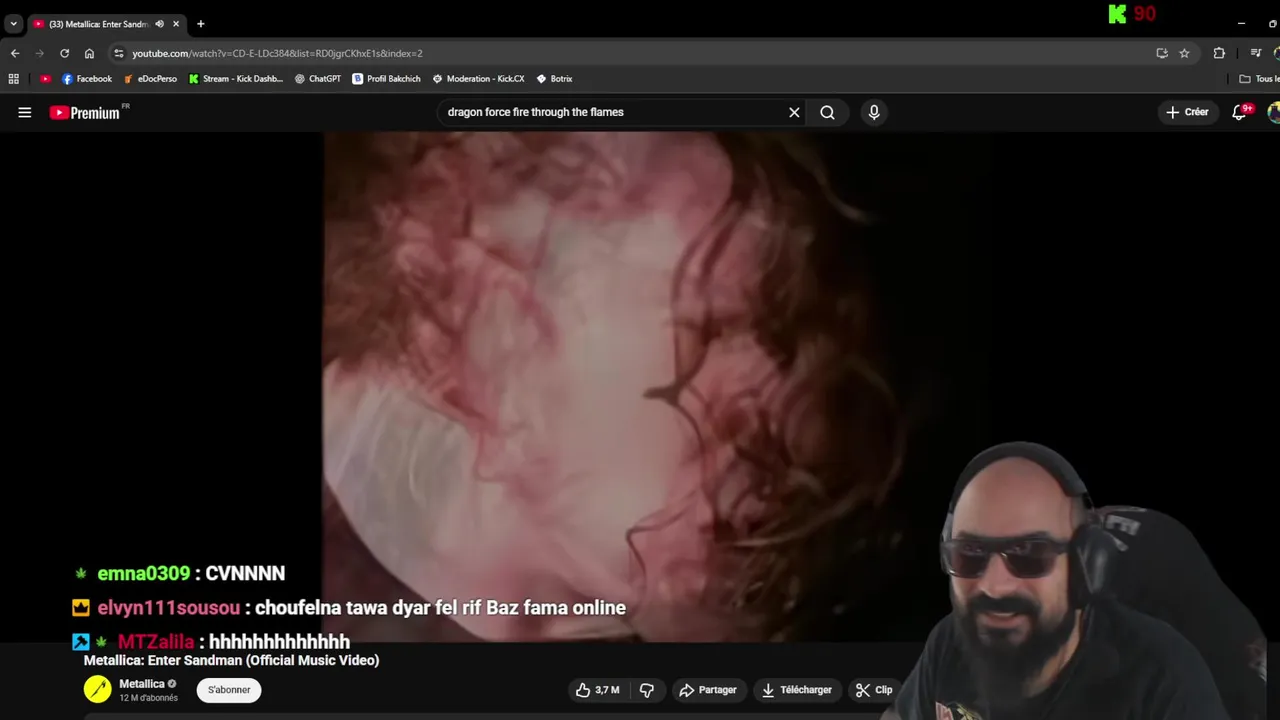Image resolution: width=1280 pixels, height=720 pixels.
Task: Share the video via Partager
Action: pos(707,690)
